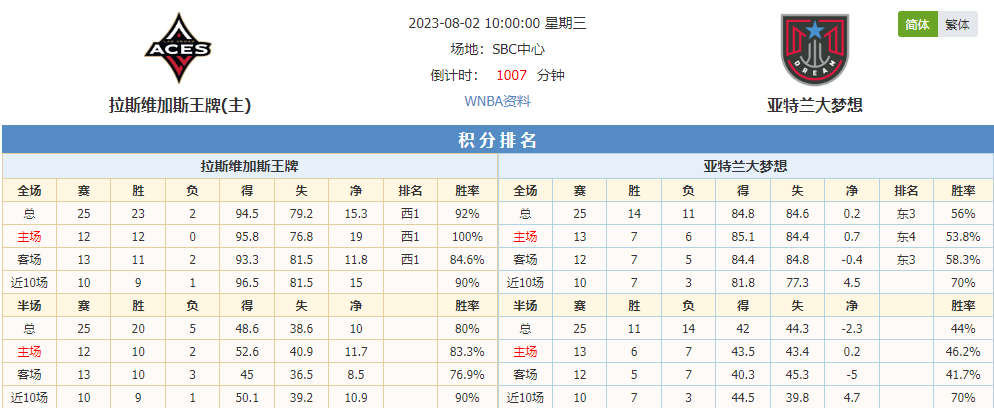Click Aces half-time away win rate 76.9%
The width and height of the screenshot is (994, 408).
467,375
